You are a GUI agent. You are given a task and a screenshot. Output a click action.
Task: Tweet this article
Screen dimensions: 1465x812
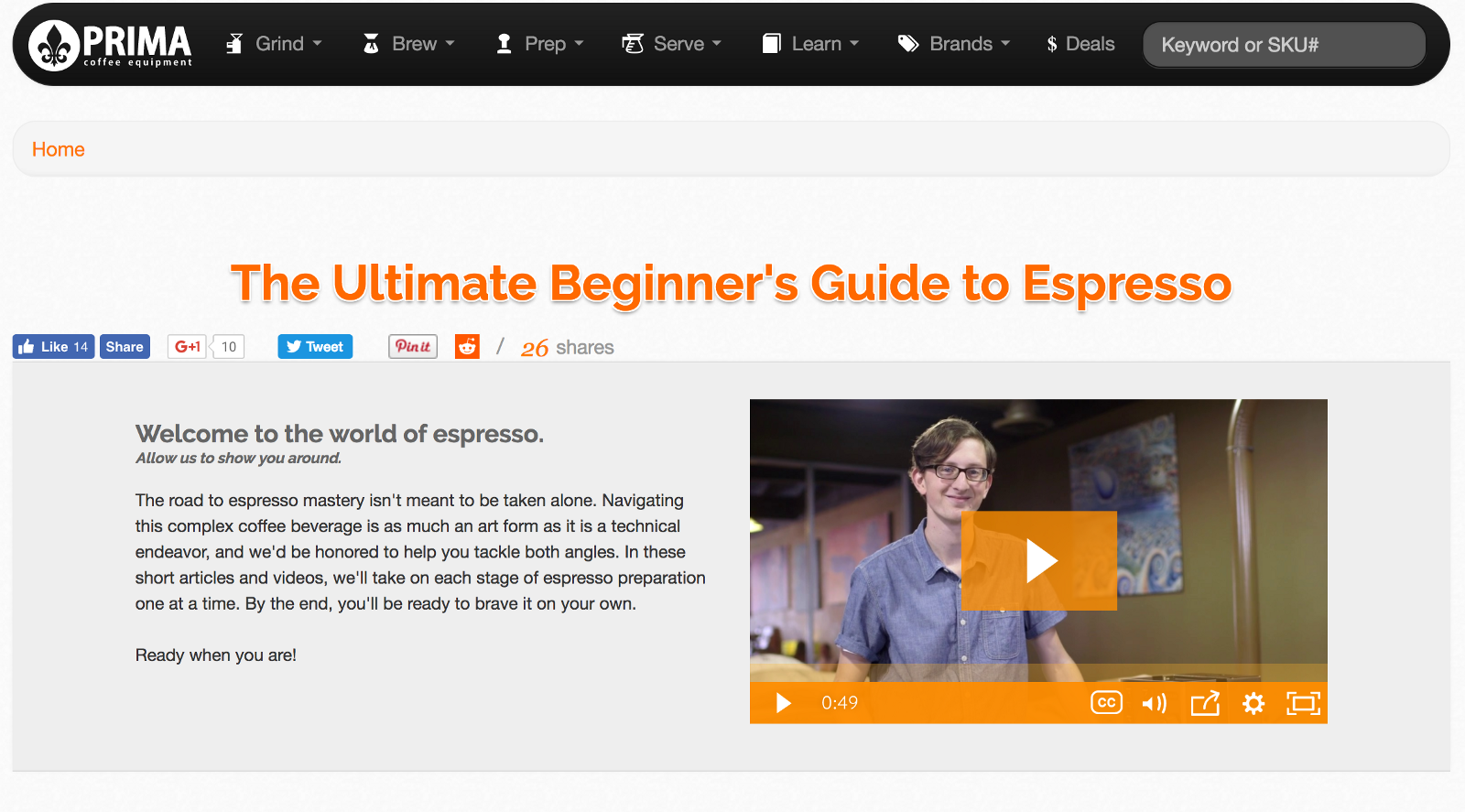315,347
